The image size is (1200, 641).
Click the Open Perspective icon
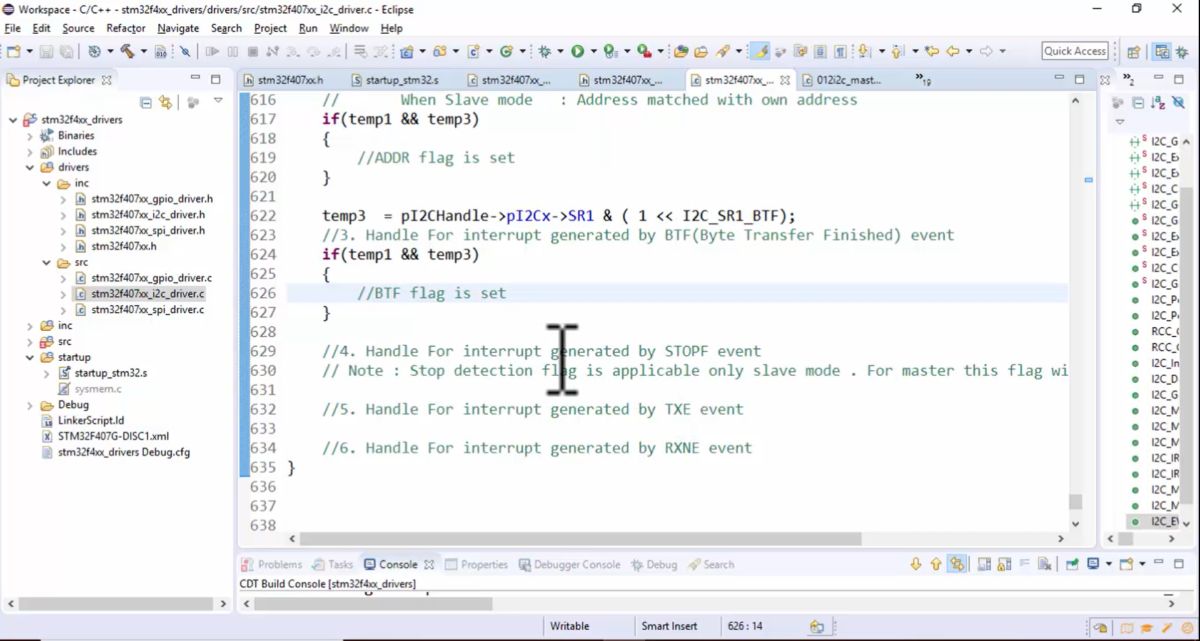click(1133, 51)
